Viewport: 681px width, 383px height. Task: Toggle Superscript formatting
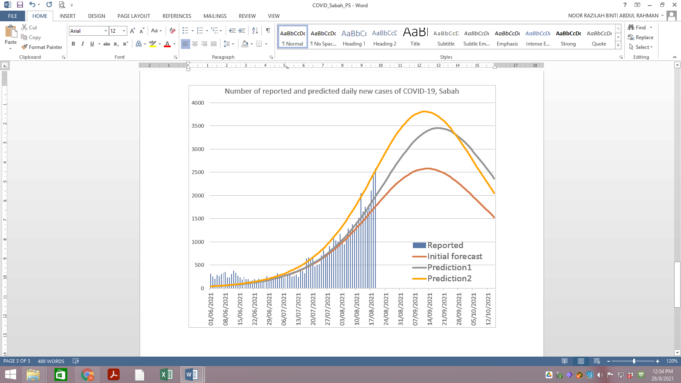coord(125,44)
